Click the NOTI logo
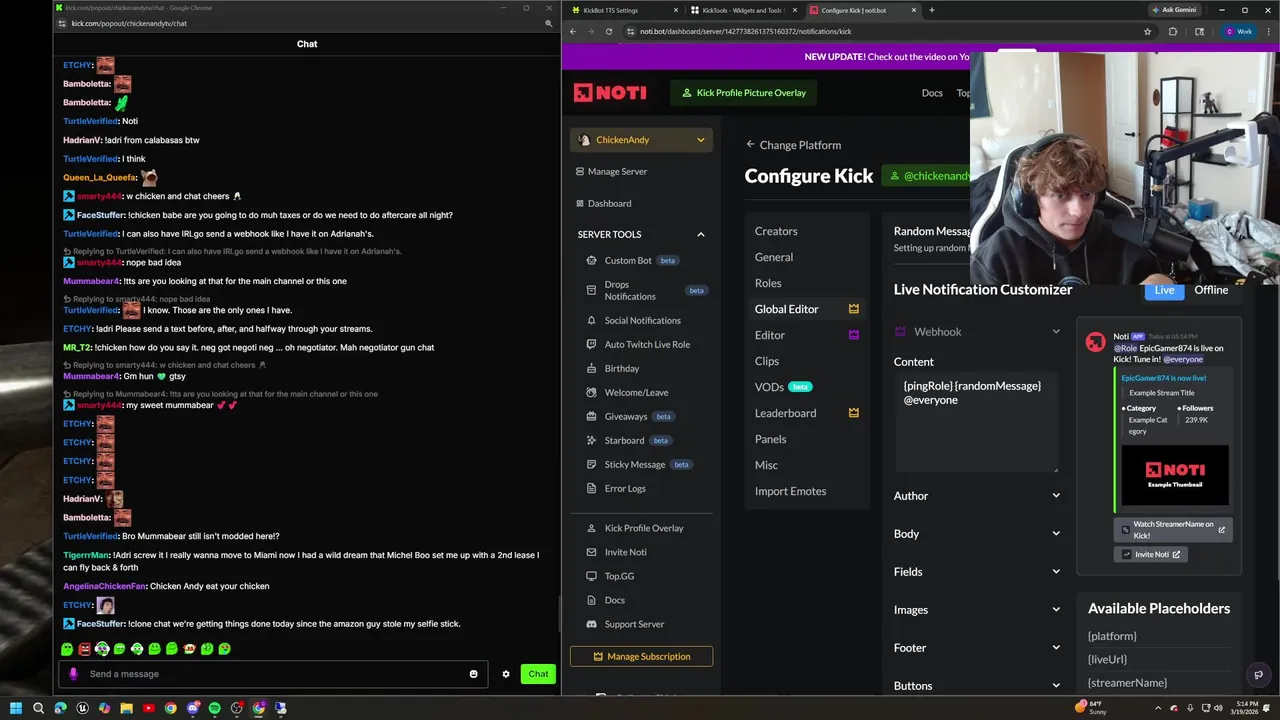The width and height of the screenshot is (1280, 720). [x=610, y=93]
